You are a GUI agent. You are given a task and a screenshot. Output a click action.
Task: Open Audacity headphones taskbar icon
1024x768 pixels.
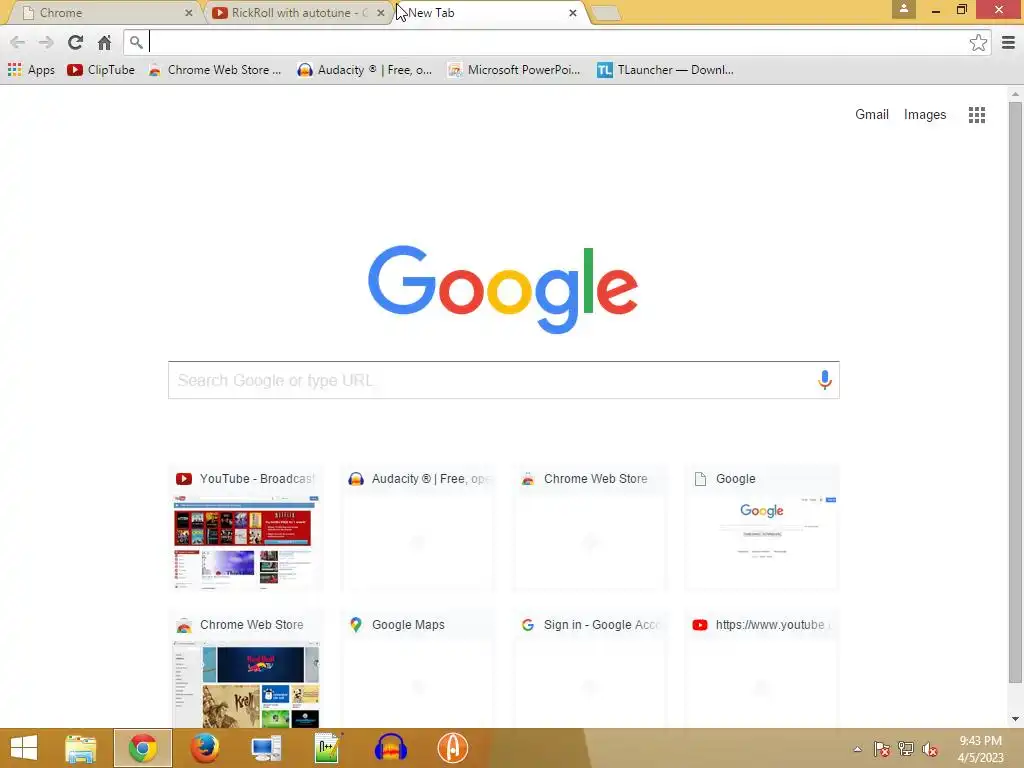click(391, 748)
